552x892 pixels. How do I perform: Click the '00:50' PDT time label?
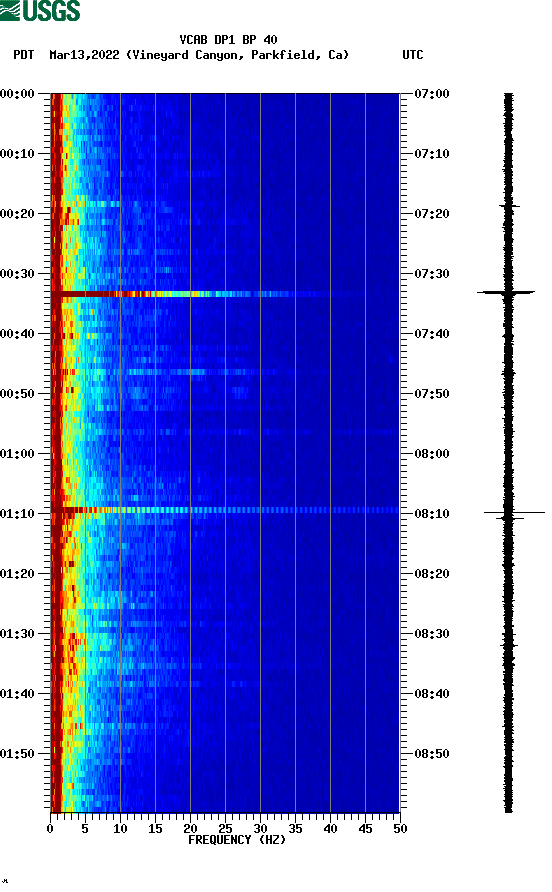point(18,394)
